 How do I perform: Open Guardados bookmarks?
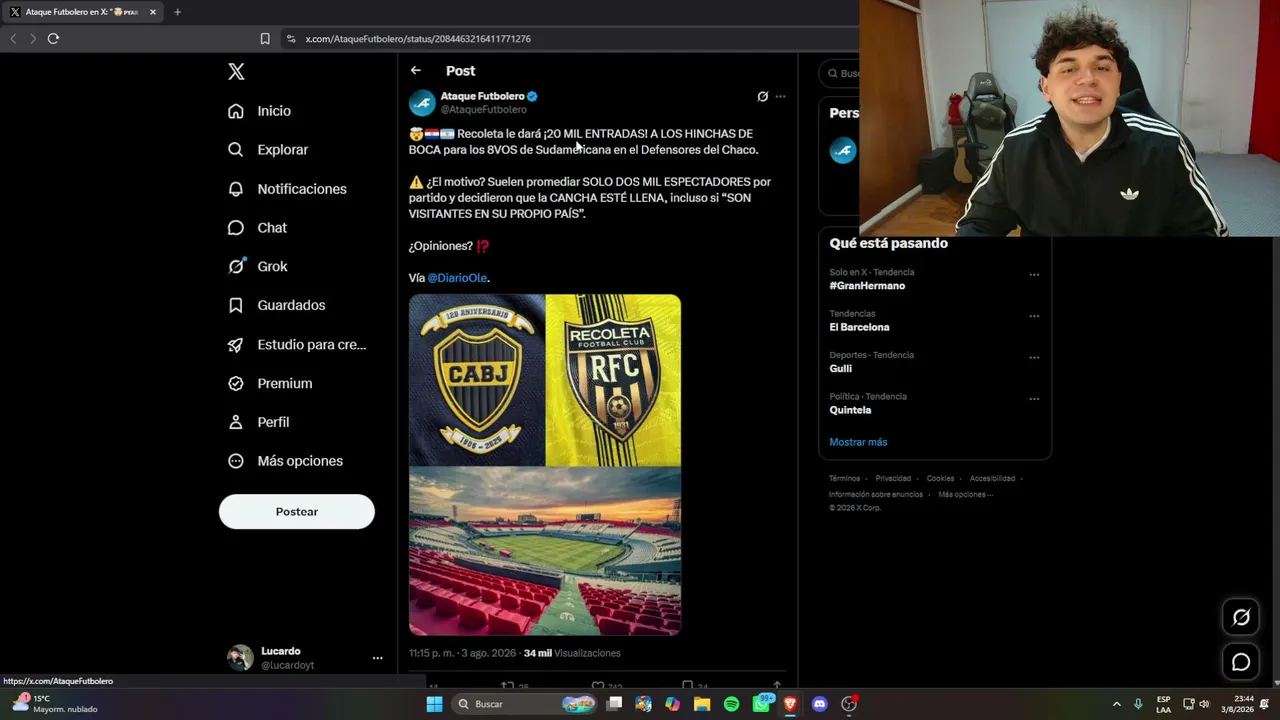[x=276, y=305]
